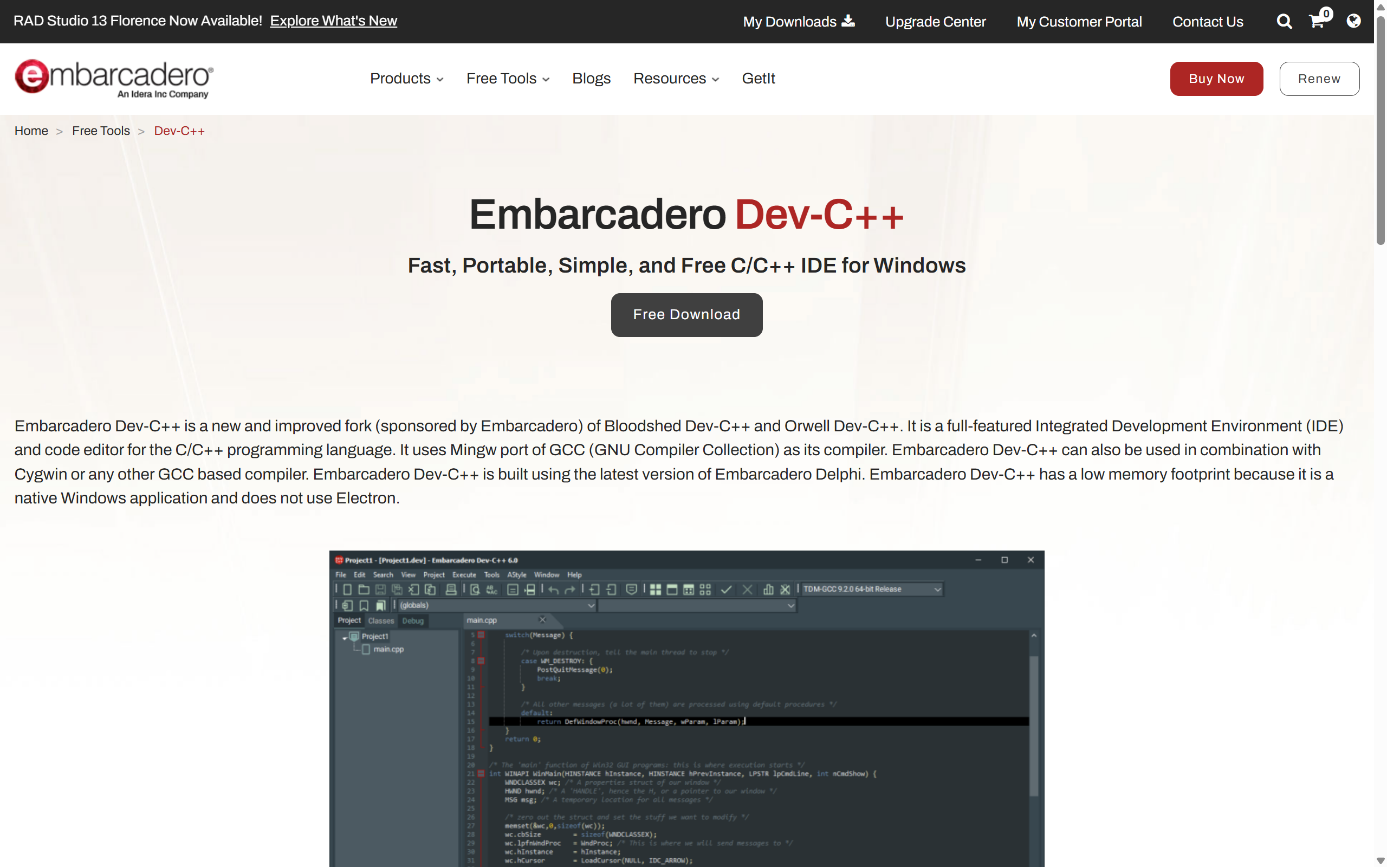Click the Embarcadero logo
Screen dimensions: 1387x867
tap(114, 79)
